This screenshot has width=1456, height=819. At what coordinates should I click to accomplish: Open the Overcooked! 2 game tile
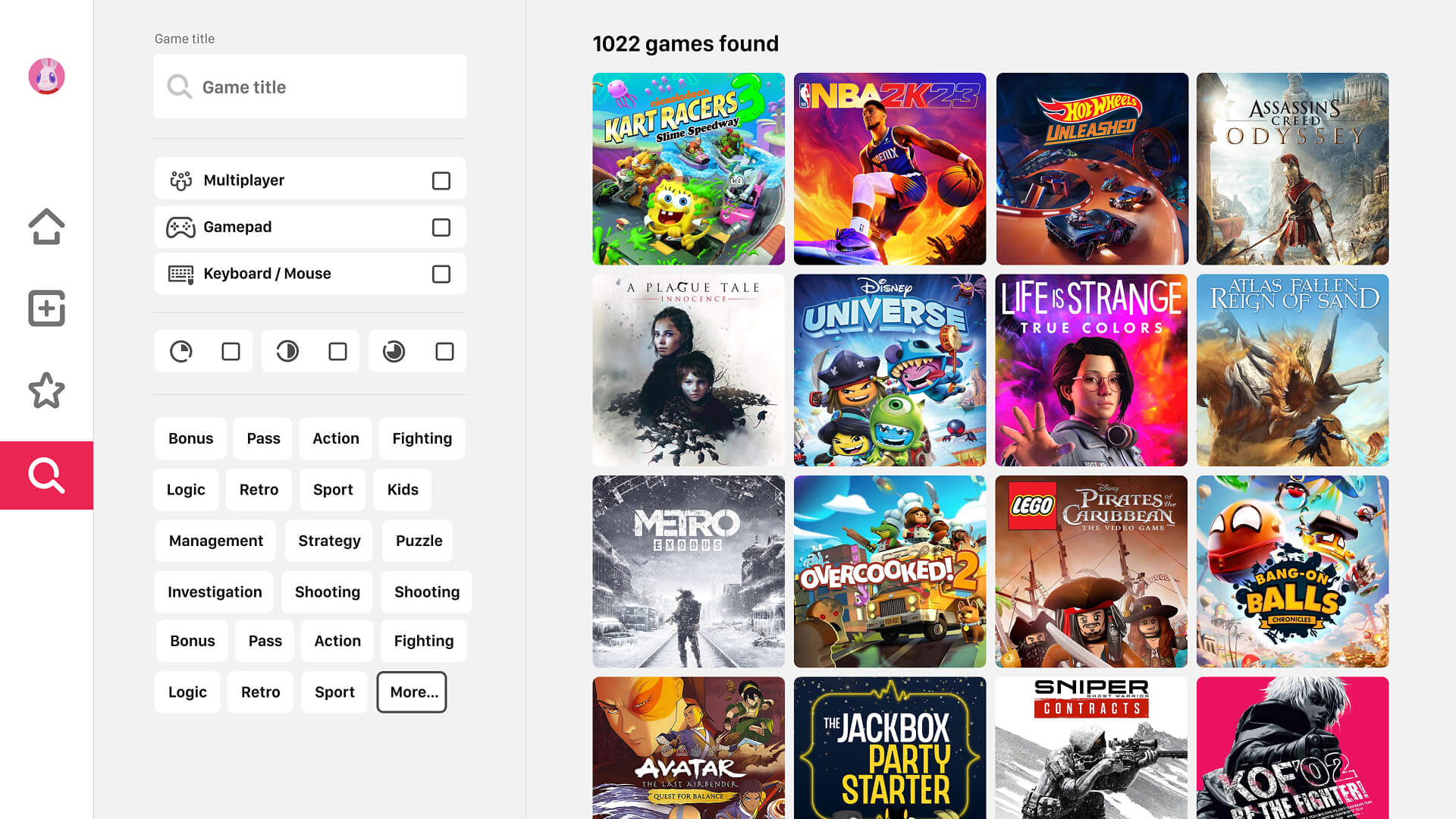point(890,572)
